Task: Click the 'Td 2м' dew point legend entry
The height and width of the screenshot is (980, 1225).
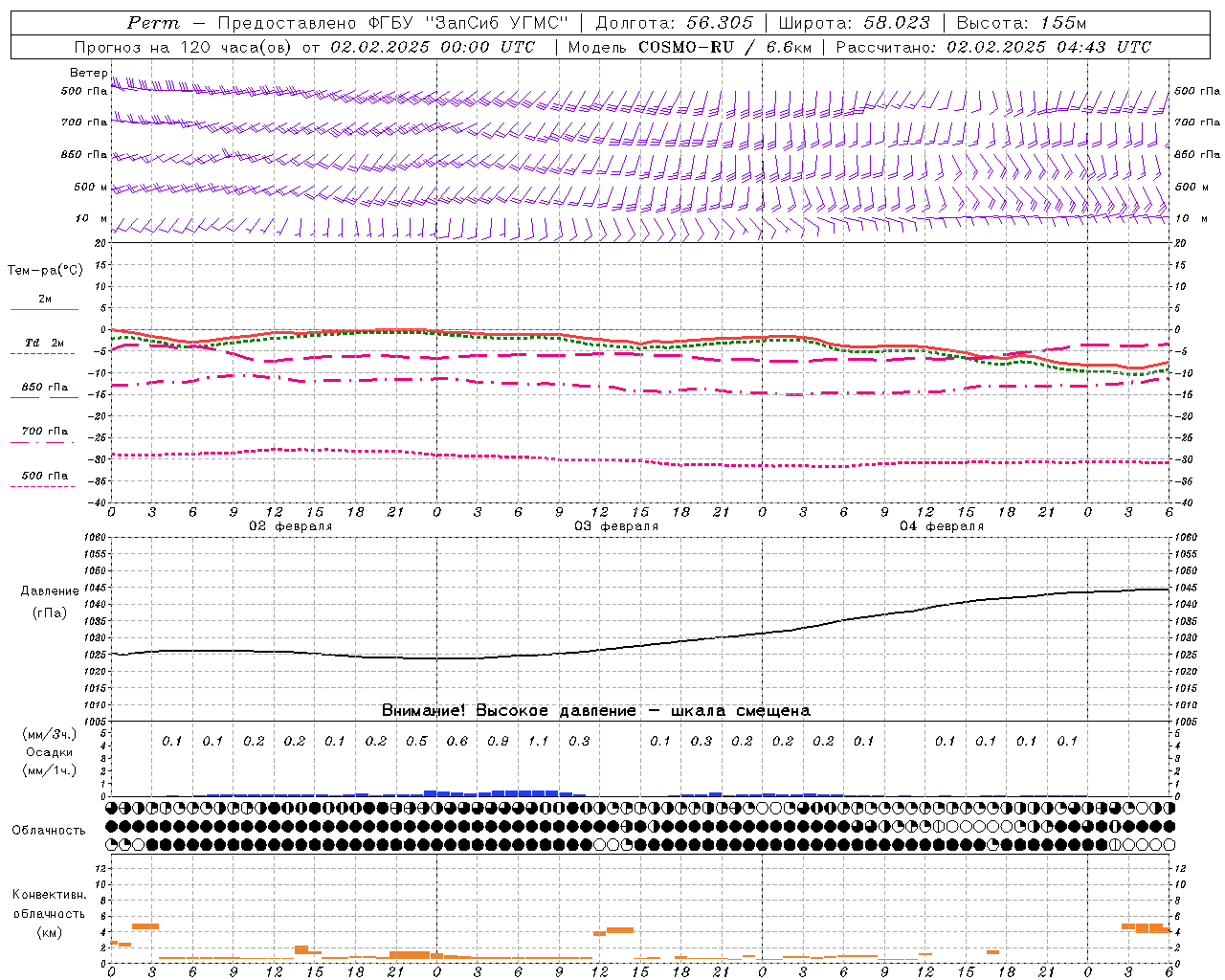Action: 44,343
